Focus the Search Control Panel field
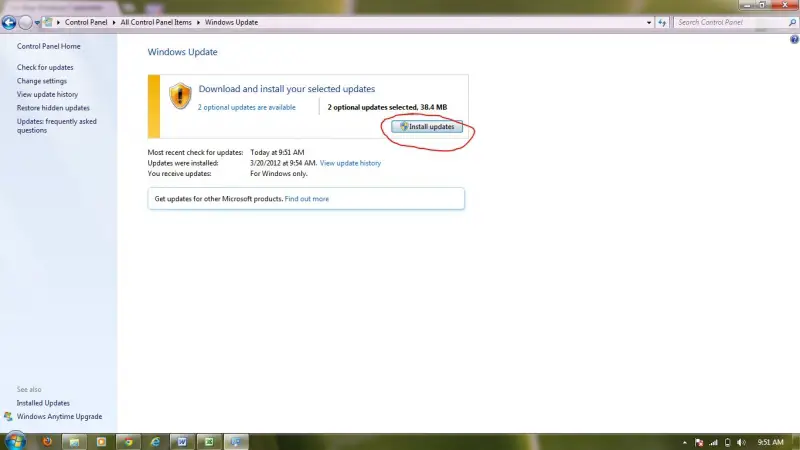This screenshot has height=450, width=800. [731, 22]
